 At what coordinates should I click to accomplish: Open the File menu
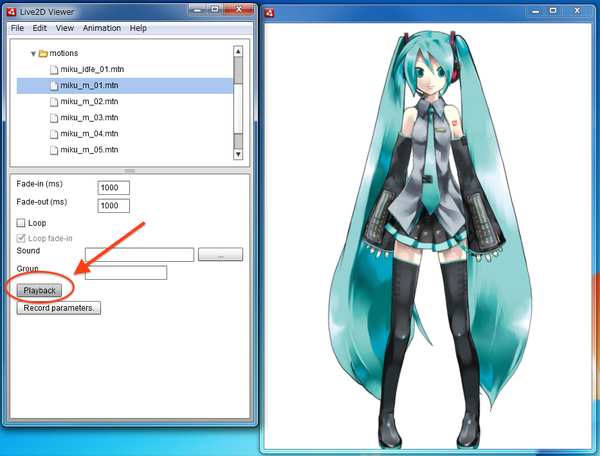click(17, 28)
